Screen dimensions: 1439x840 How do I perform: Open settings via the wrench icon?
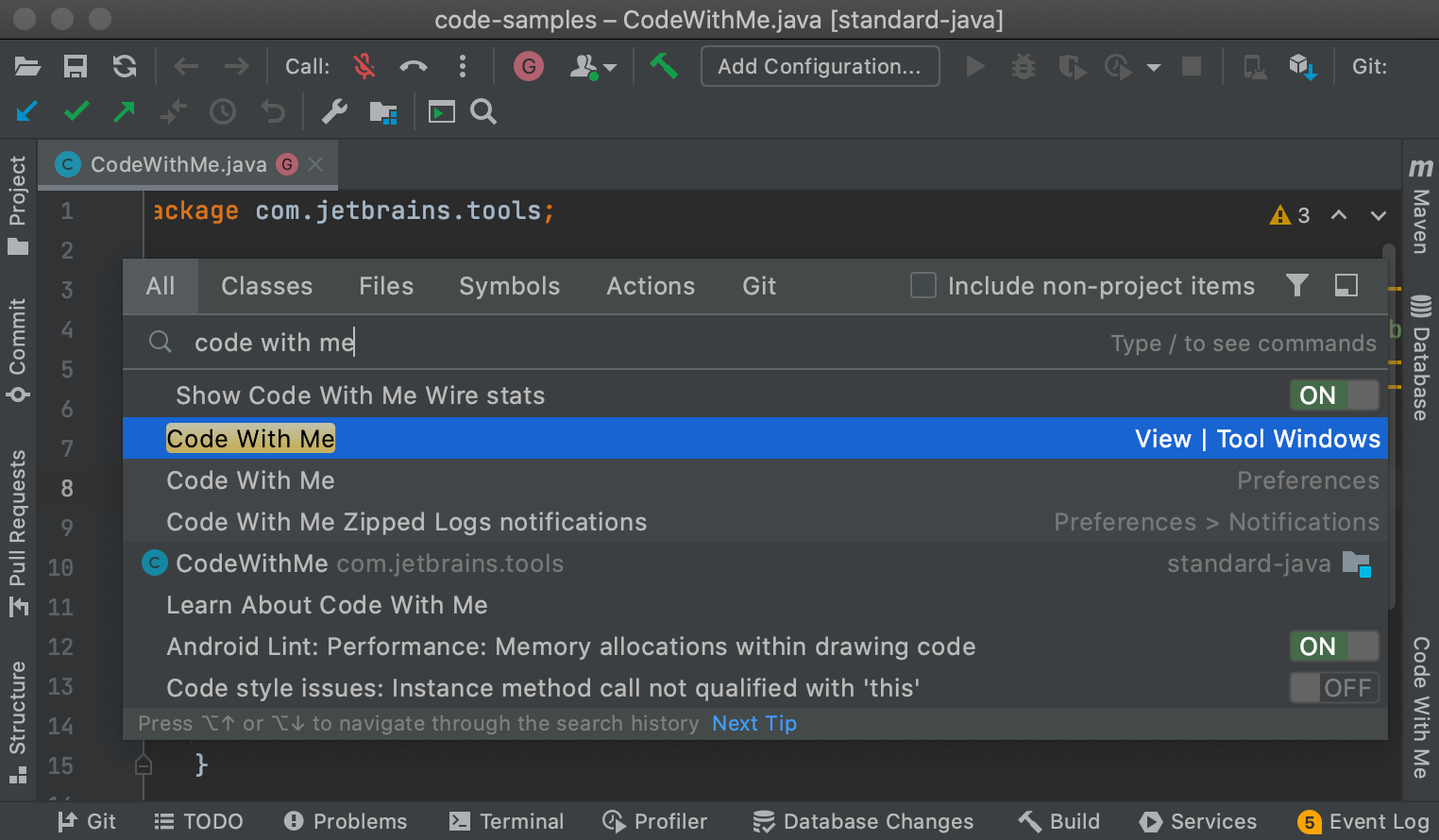coord(334,112)
